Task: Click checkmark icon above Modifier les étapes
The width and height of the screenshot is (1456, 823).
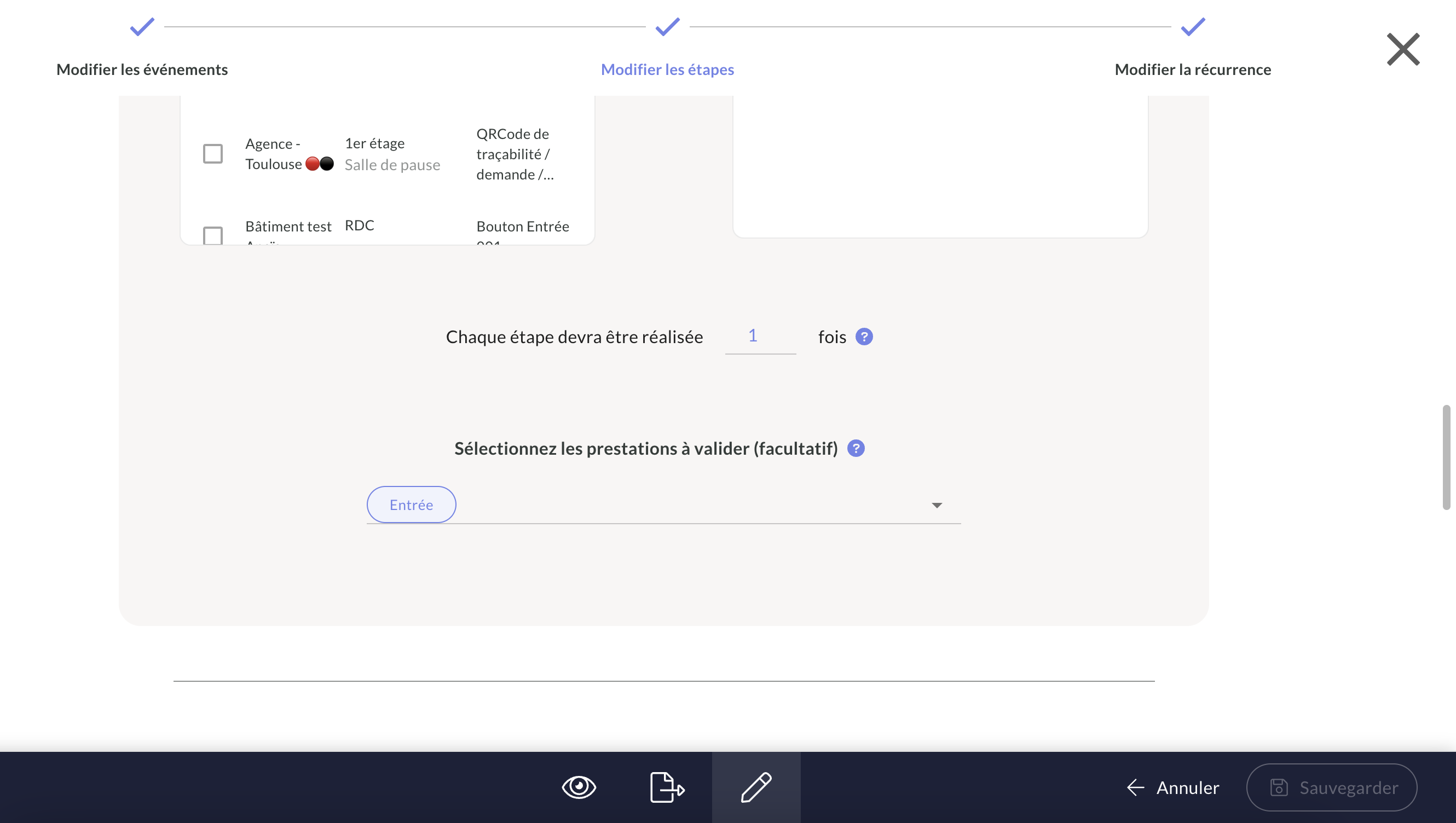Action: [667, 27]
